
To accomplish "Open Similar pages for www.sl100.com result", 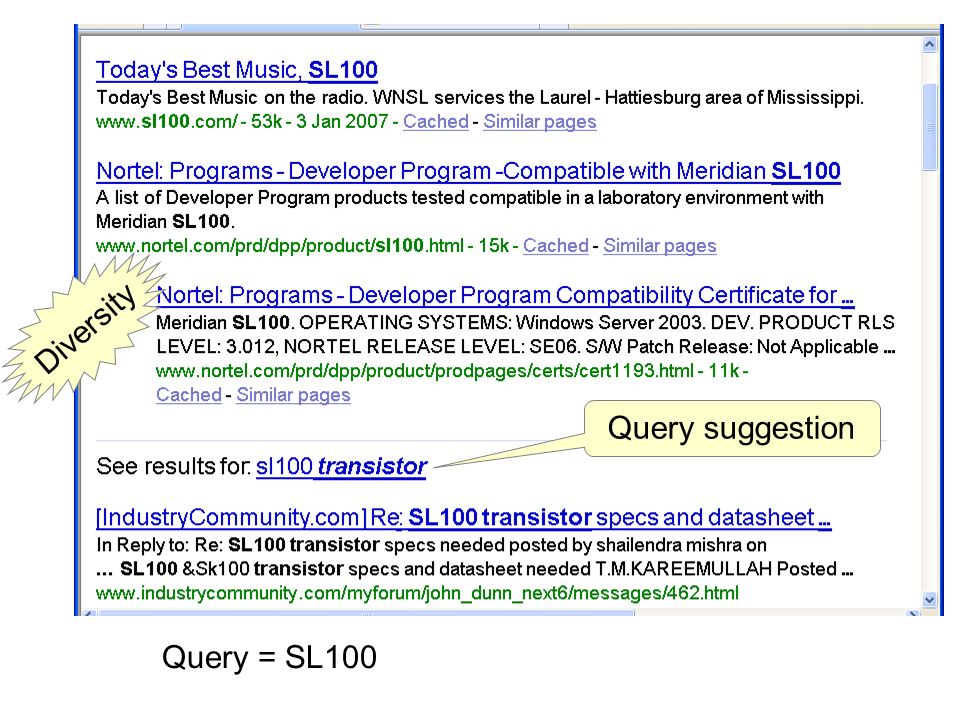I will [539, 121].
